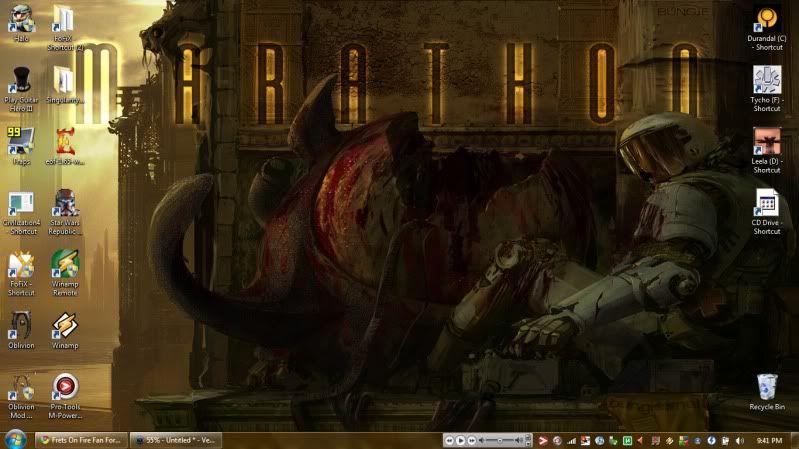Click the red arrow tray icon
799x449 pixels.
pos(543,440)
